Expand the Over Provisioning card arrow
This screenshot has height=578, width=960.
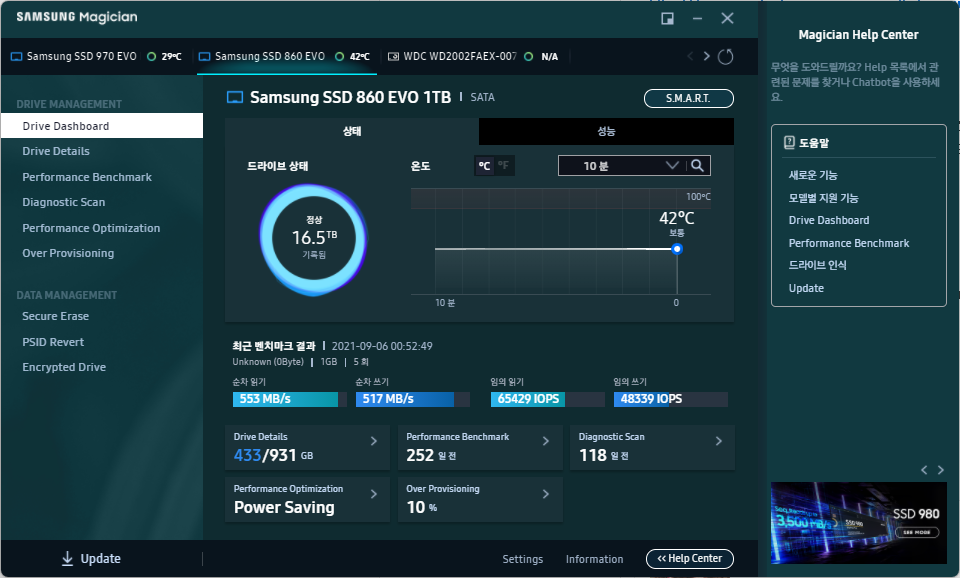point(546,494)
